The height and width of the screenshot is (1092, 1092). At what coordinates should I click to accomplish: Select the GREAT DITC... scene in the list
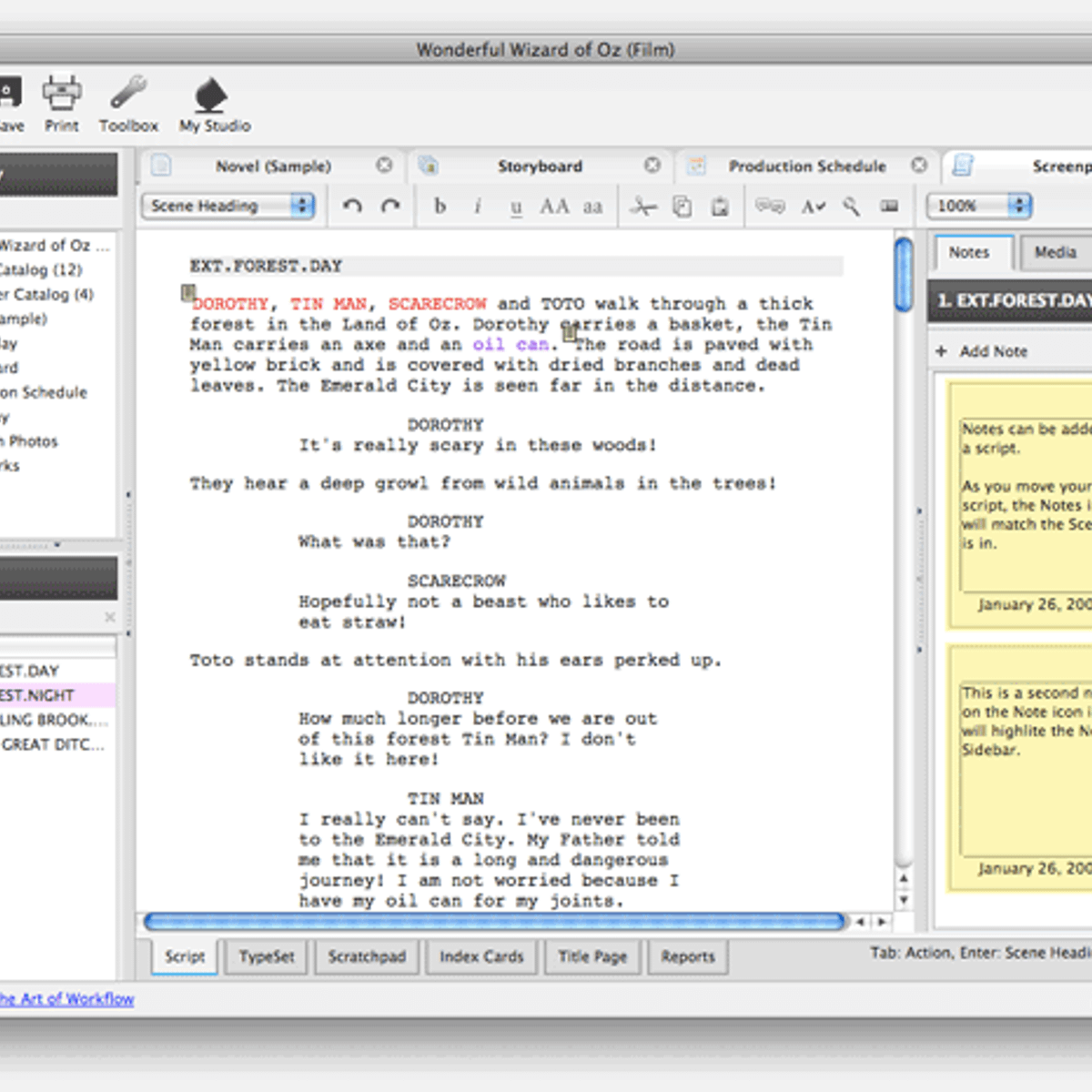click(57, 744)
